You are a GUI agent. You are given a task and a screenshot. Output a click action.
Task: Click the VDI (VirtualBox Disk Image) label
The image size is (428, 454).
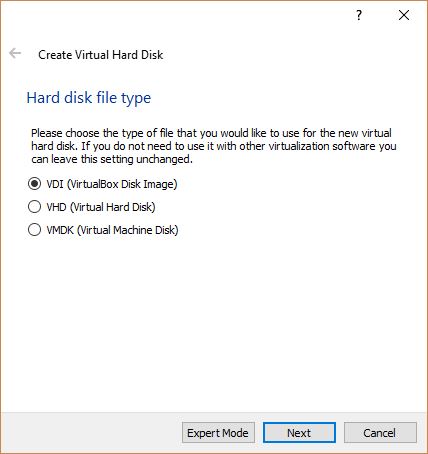(x=112, y=184)
